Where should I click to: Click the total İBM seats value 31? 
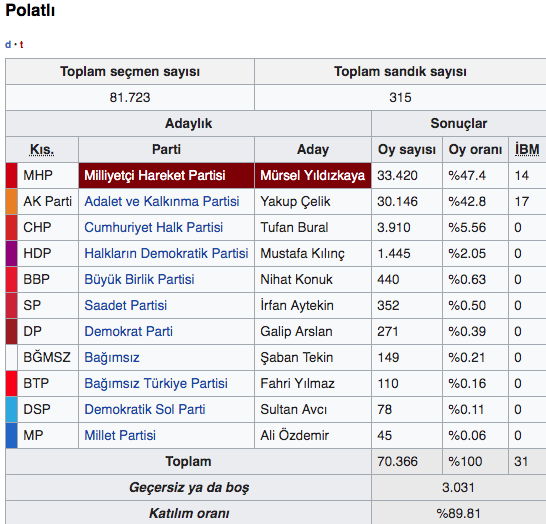coord(521,462)
